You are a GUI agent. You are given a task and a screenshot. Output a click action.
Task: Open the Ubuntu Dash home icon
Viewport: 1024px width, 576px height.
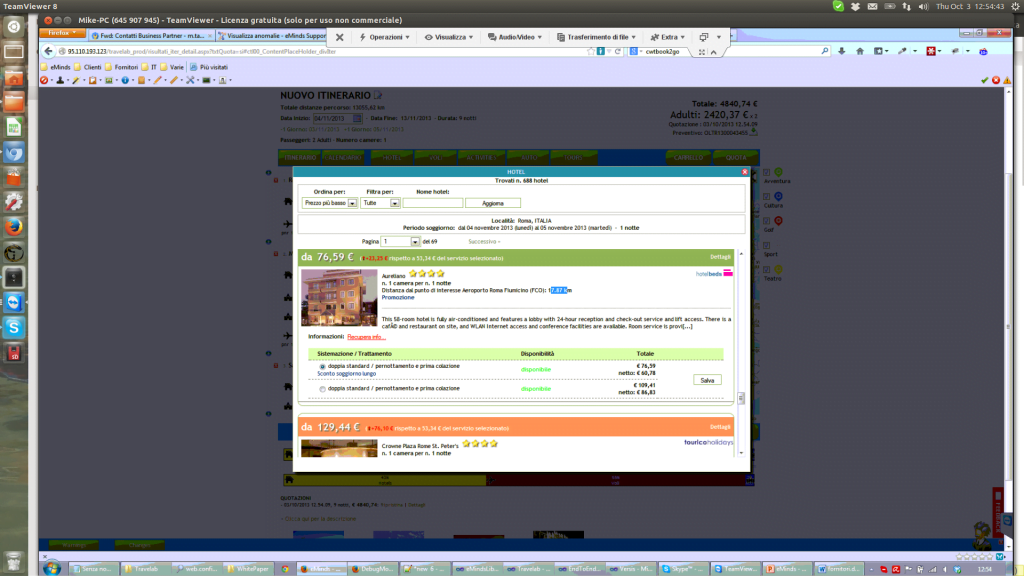pos(14,27)
